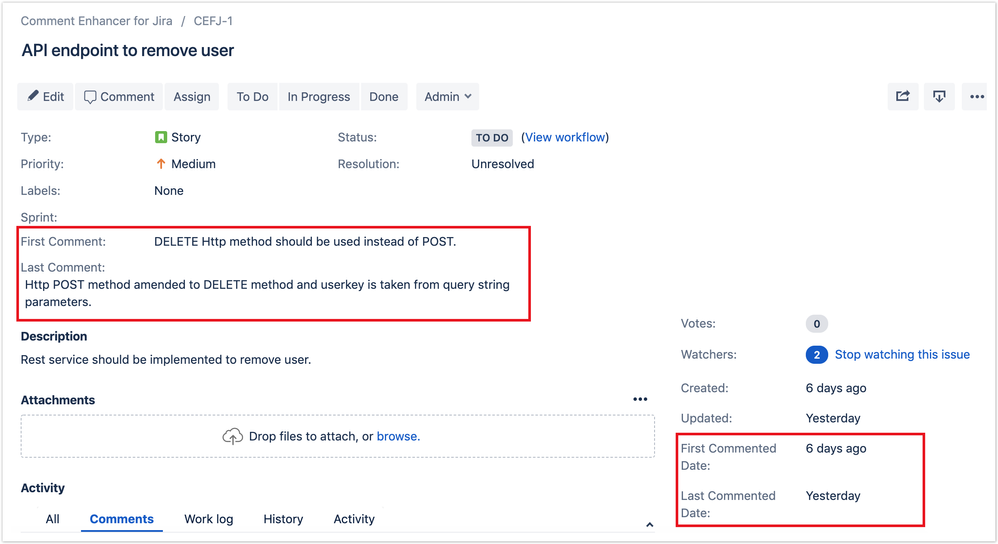Click the Attachments section heading
The height and width of the screenshot is (544, 998).
tap(58, 400)
